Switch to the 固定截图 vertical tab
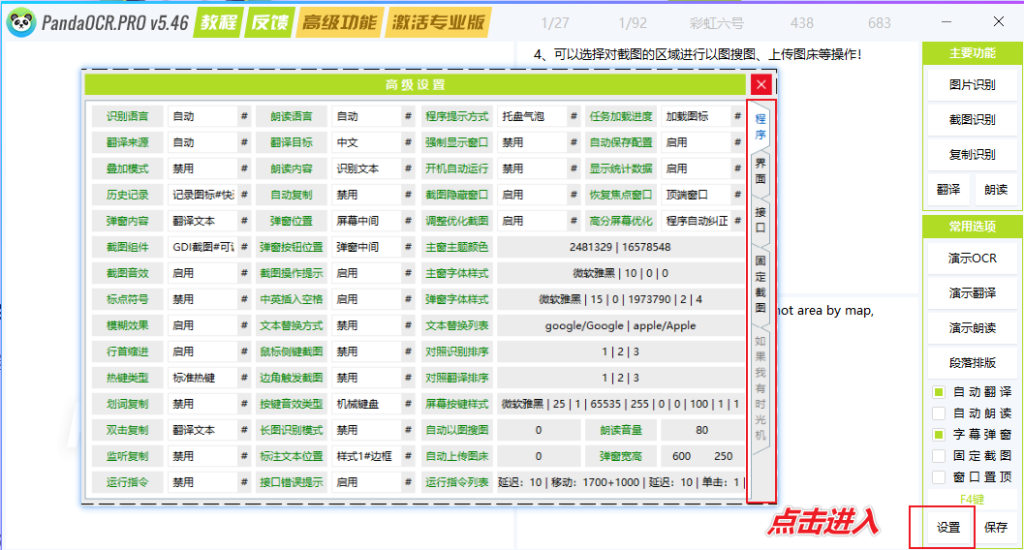 pyautogui.click(x=760, y=283)
